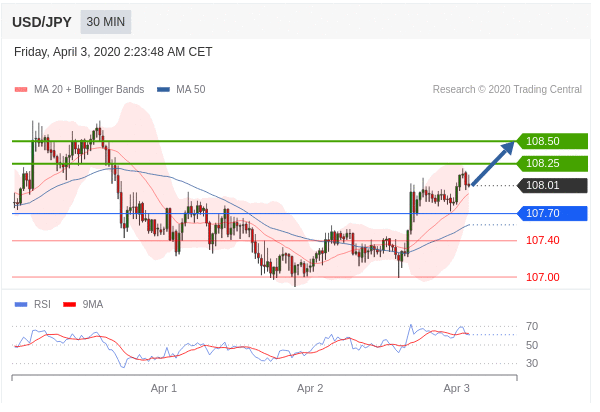Toggle the 9MA legend entry
The height and width of the screenshot is (412, 600).
(83, 305)
